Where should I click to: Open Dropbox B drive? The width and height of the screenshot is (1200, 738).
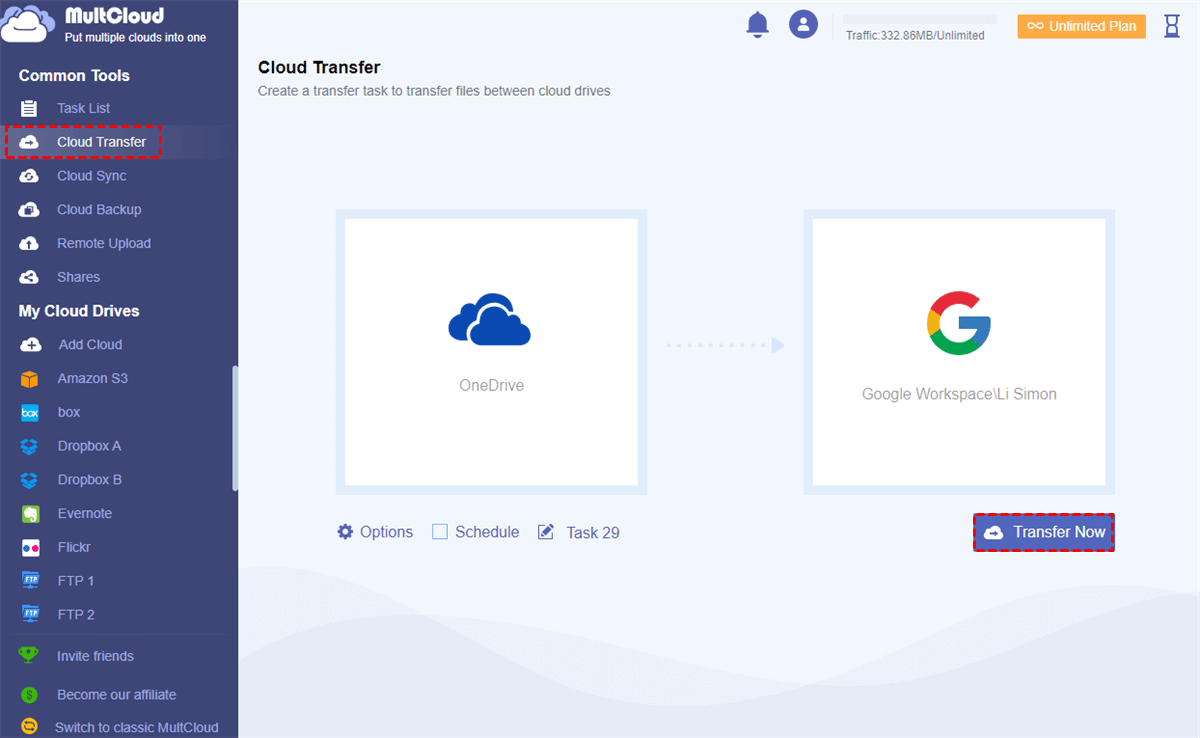pyautogui.click(x=89, y=480)
